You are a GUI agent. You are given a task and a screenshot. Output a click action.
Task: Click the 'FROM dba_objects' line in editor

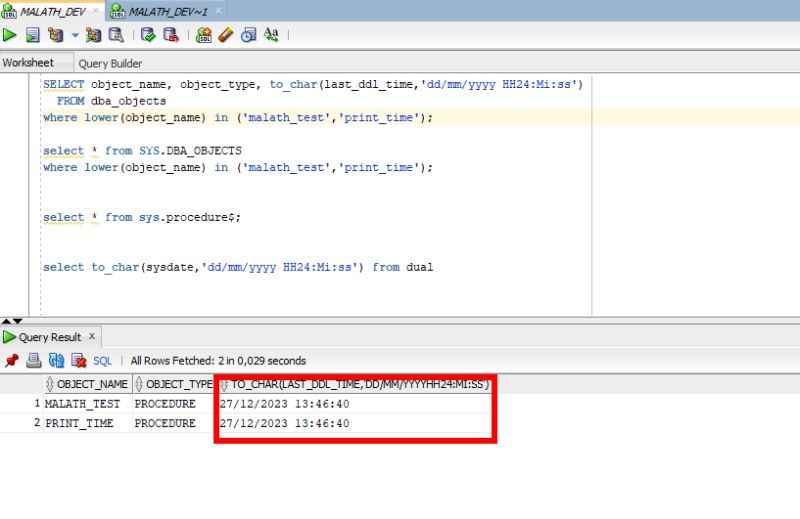[111, 101]
